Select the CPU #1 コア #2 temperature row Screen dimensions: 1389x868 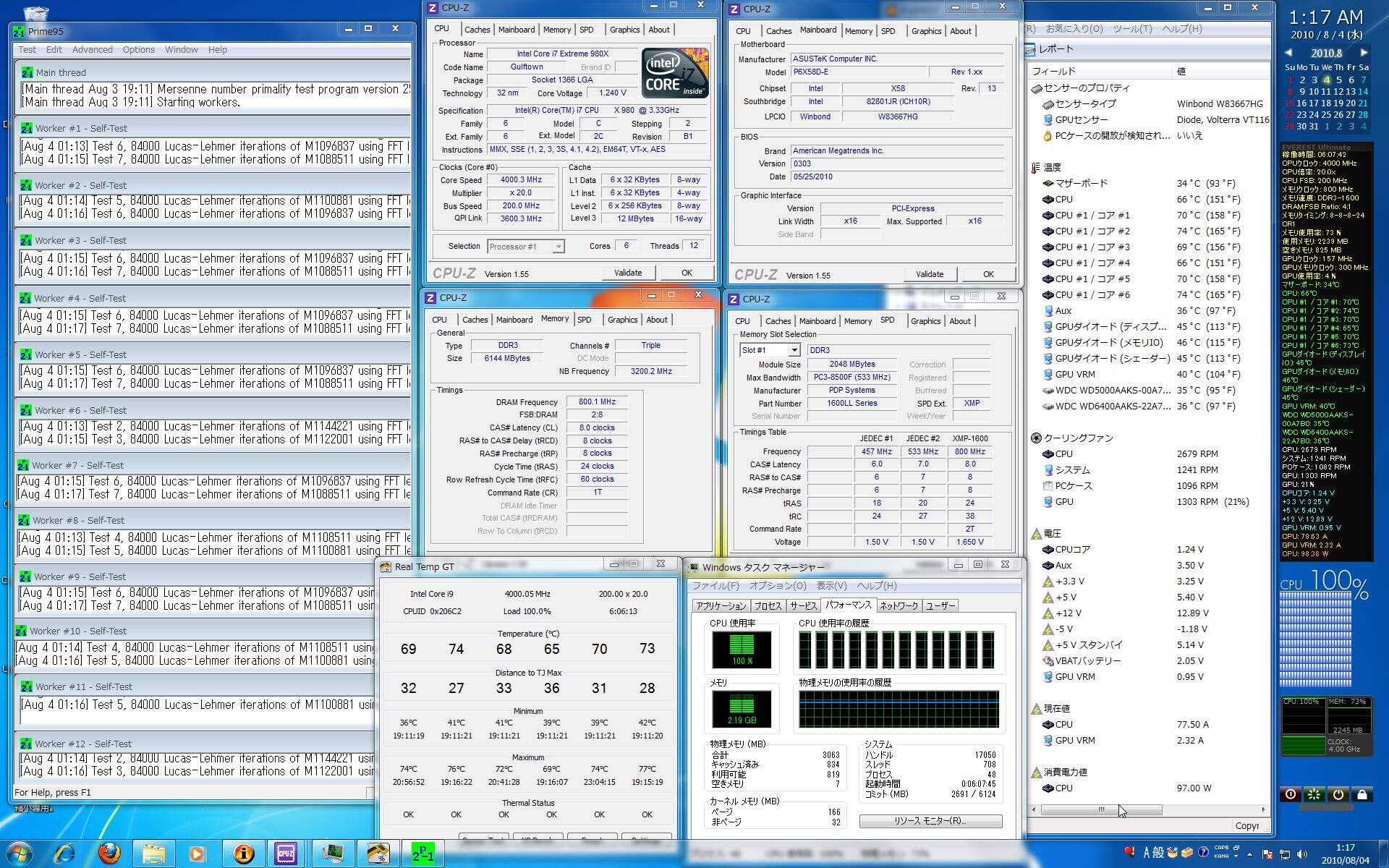point(1092,231)
